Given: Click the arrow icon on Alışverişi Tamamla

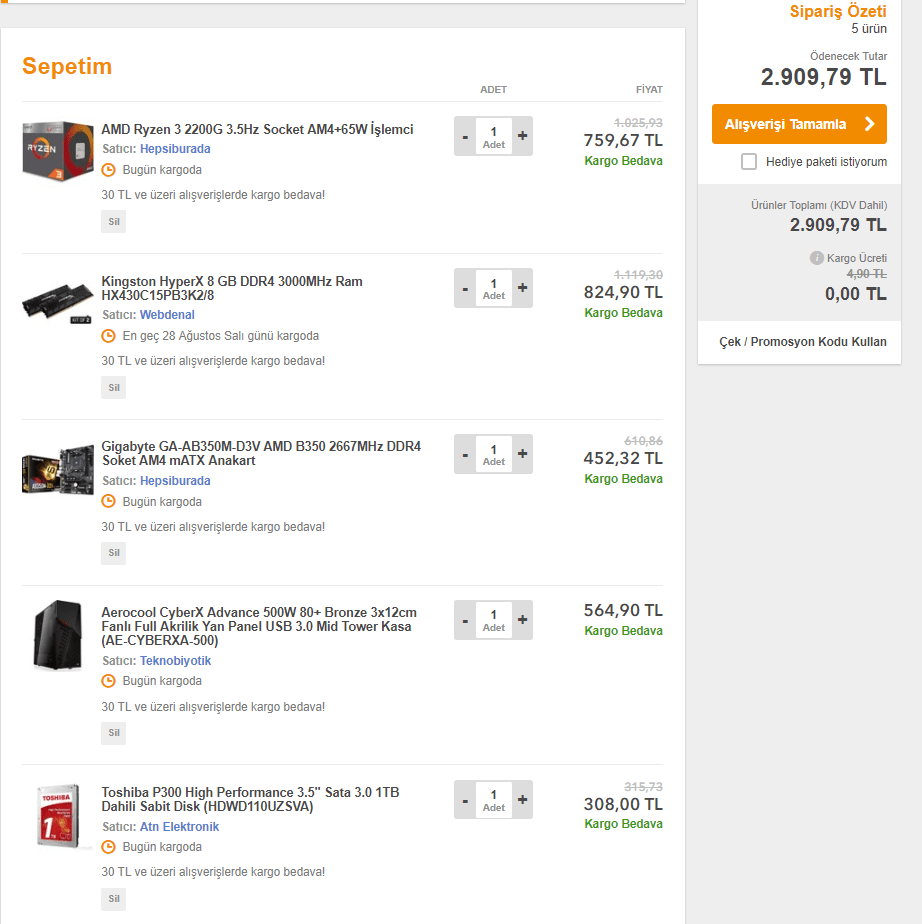Looking at the screenshot, I should (869, 124).
